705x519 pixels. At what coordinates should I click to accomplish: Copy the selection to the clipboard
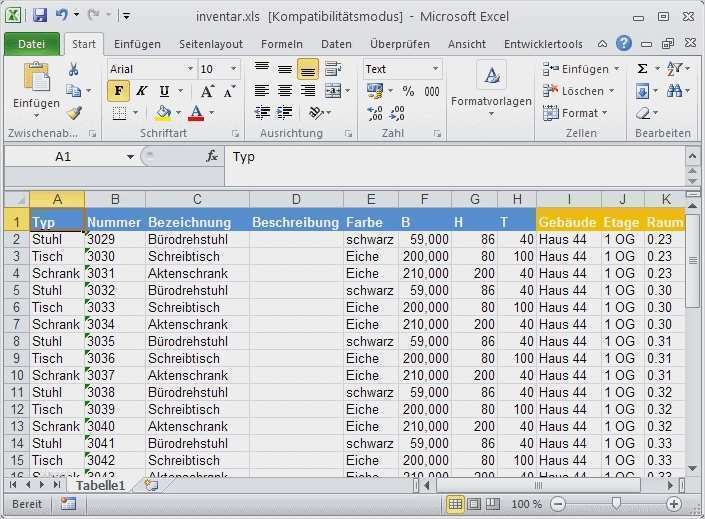[73, 91]
